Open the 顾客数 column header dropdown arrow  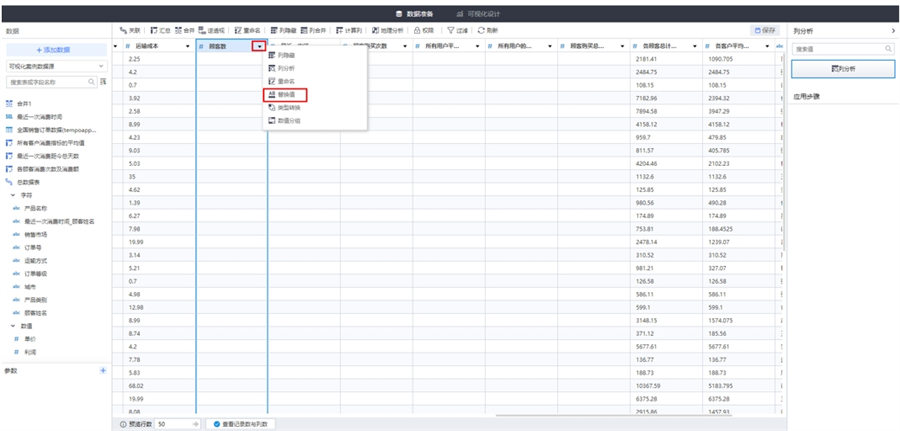coord(259,47)
